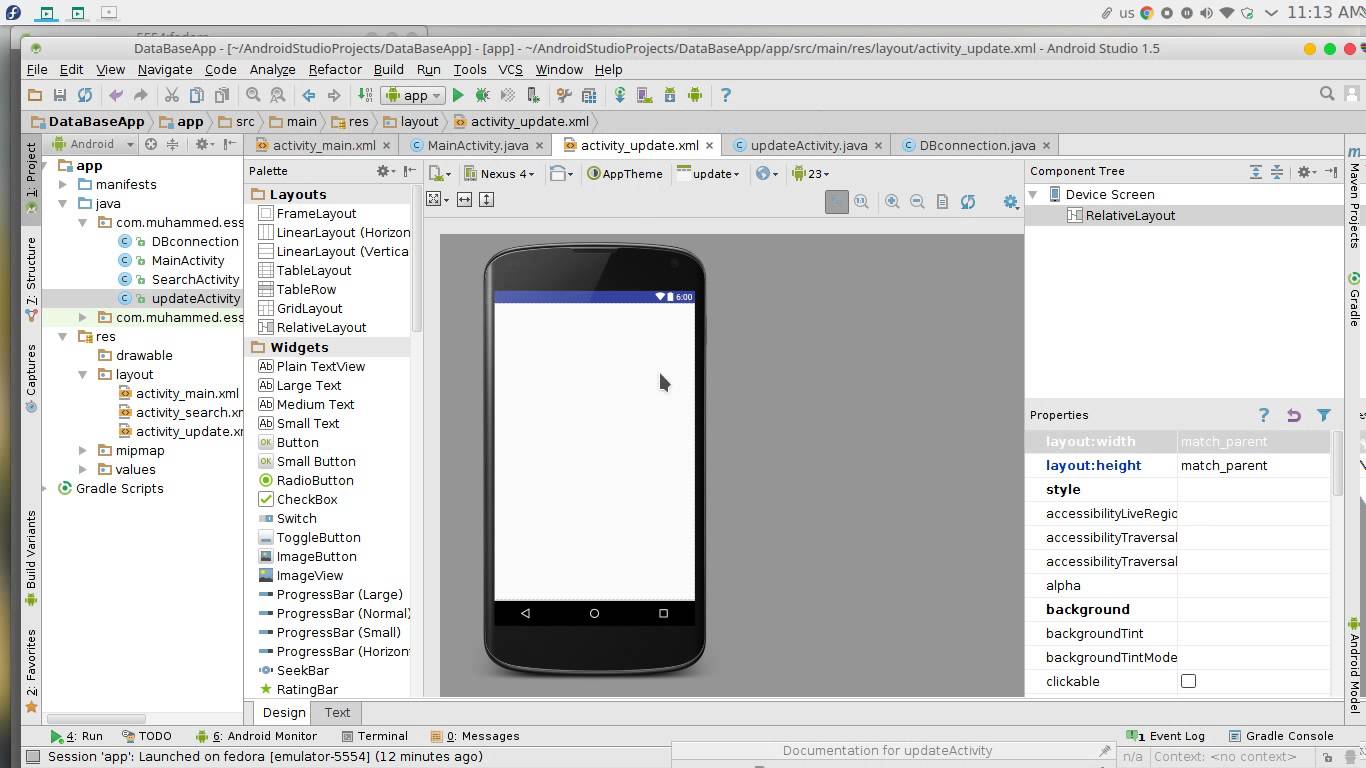Click the Undo arrow in main toolbar
Viewport: 1366px width, 768px height.
116,95
